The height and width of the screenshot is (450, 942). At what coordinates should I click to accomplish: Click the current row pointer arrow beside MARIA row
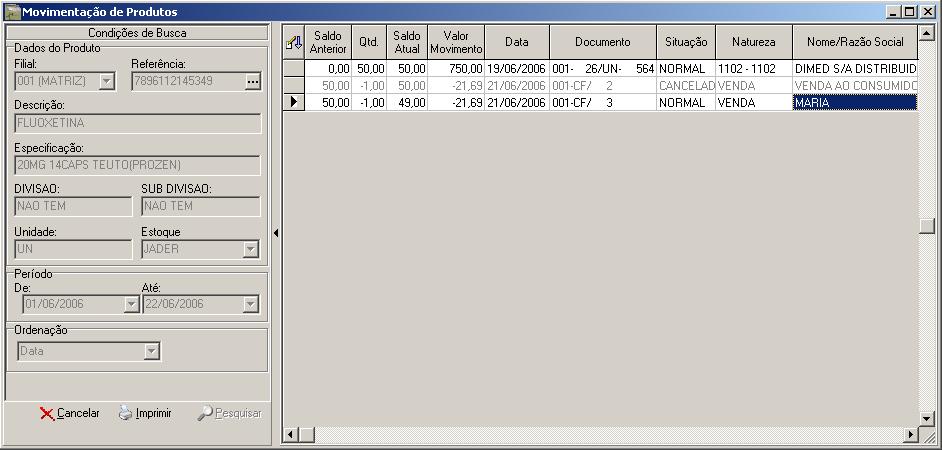pyautogui.click(x=294, y=102)
